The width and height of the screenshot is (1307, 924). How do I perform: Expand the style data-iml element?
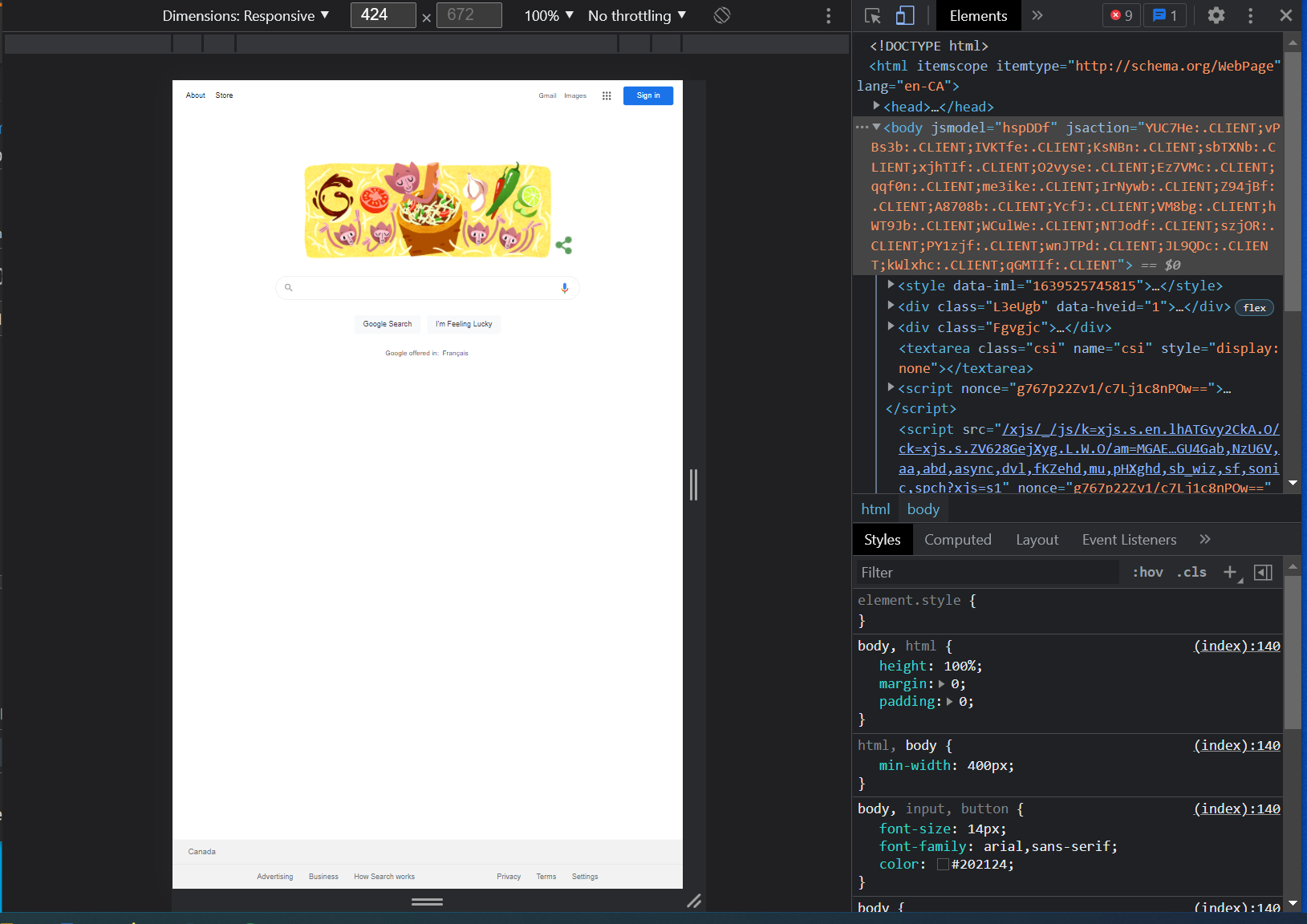pos(891,285)
